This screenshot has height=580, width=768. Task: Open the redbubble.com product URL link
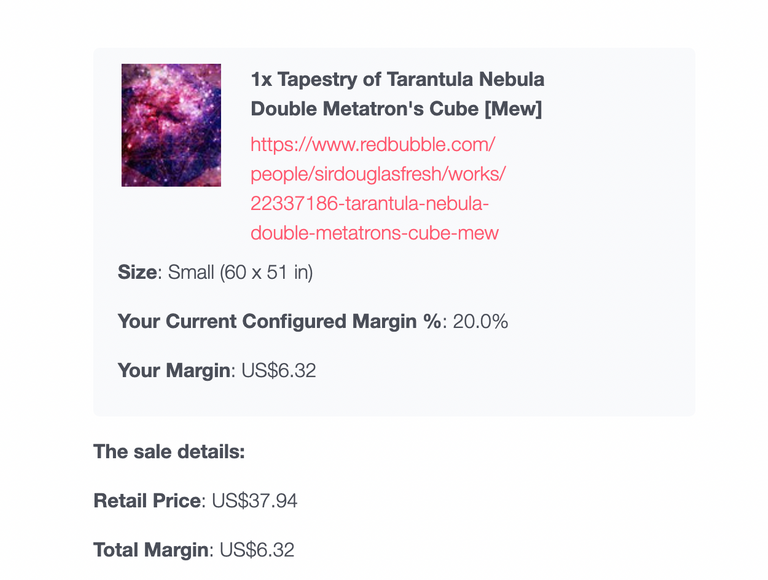(378, 189)
